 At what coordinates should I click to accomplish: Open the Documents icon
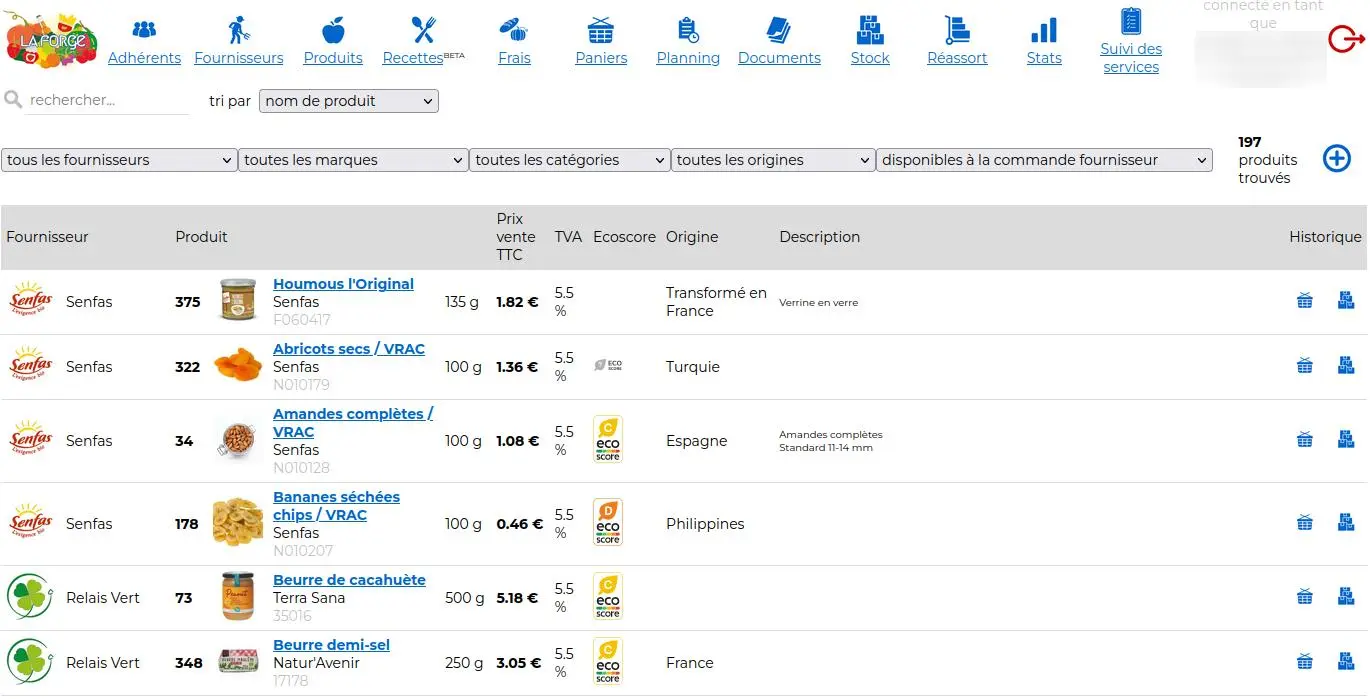(x=779, y=30)
